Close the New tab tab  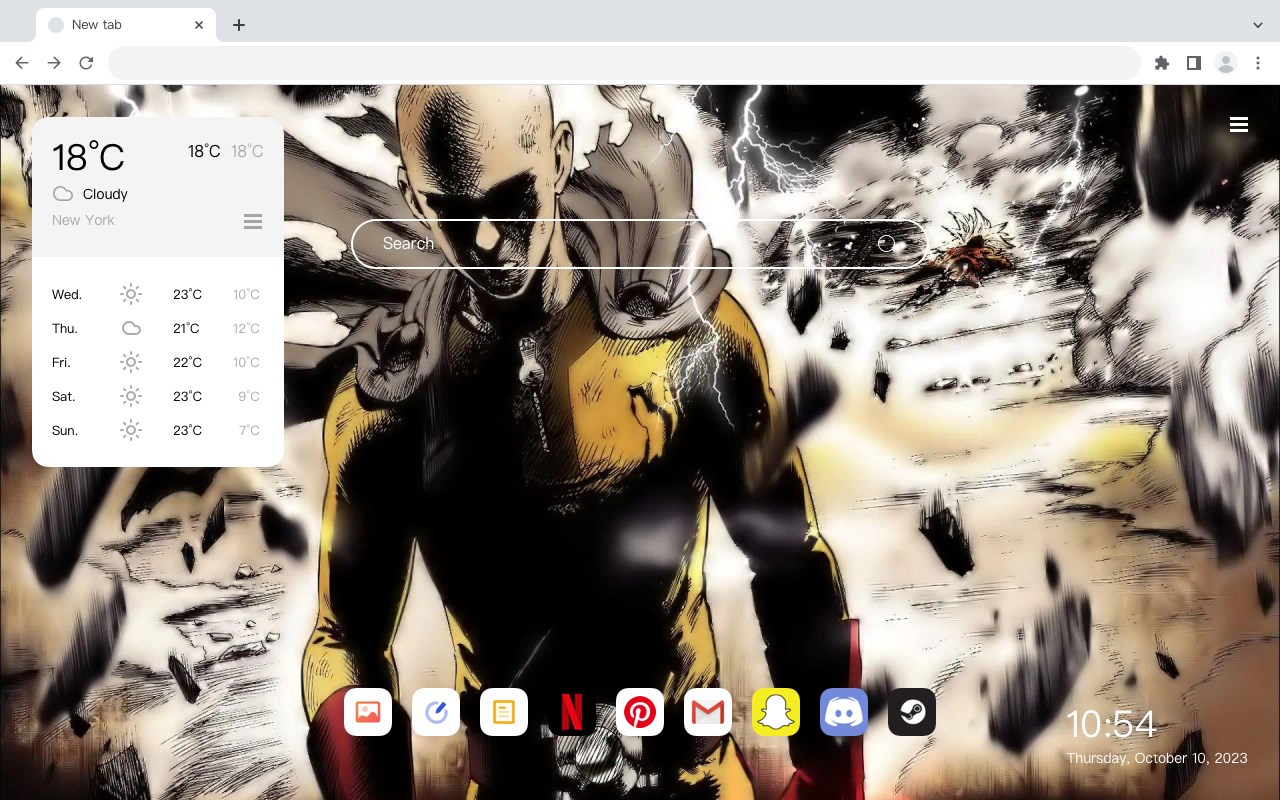pyautogui.click(x=199, y=25)
